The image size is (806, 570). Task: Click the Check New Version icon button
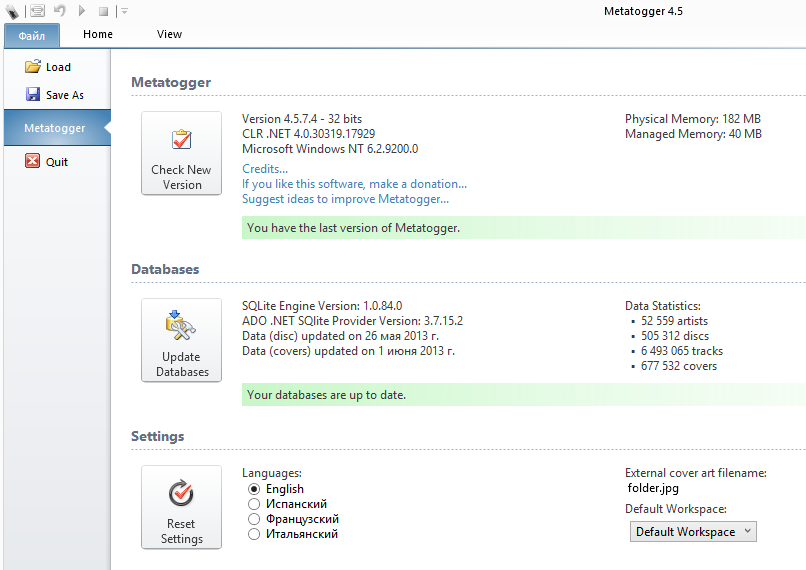click(x=181, y=153)
